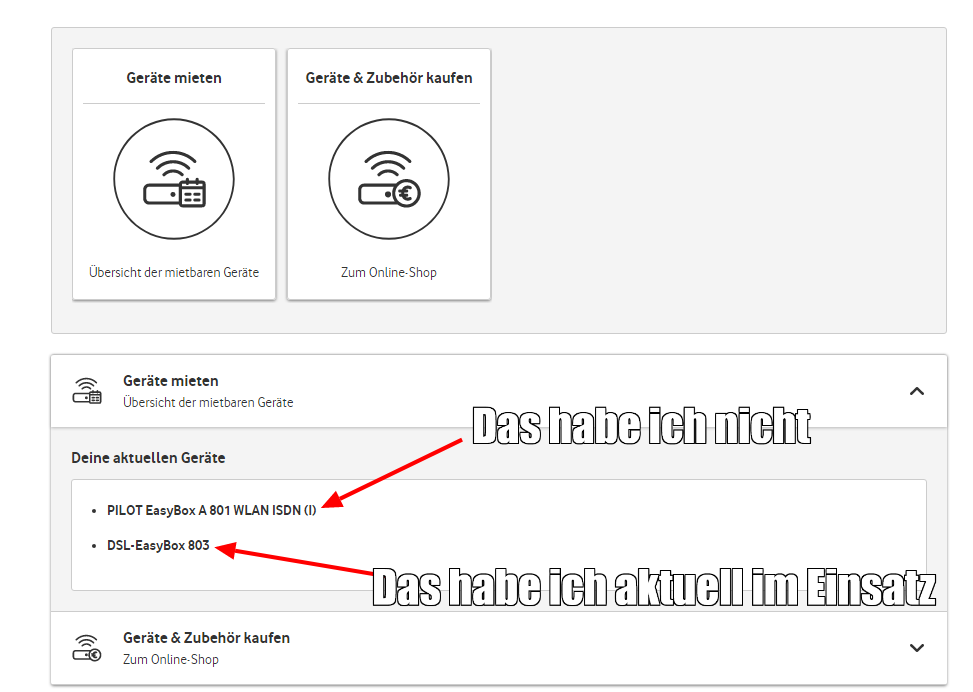973x692 pixels.
Task: Open the Geräte mieten panel chevron
Action: tap(917, 391)
